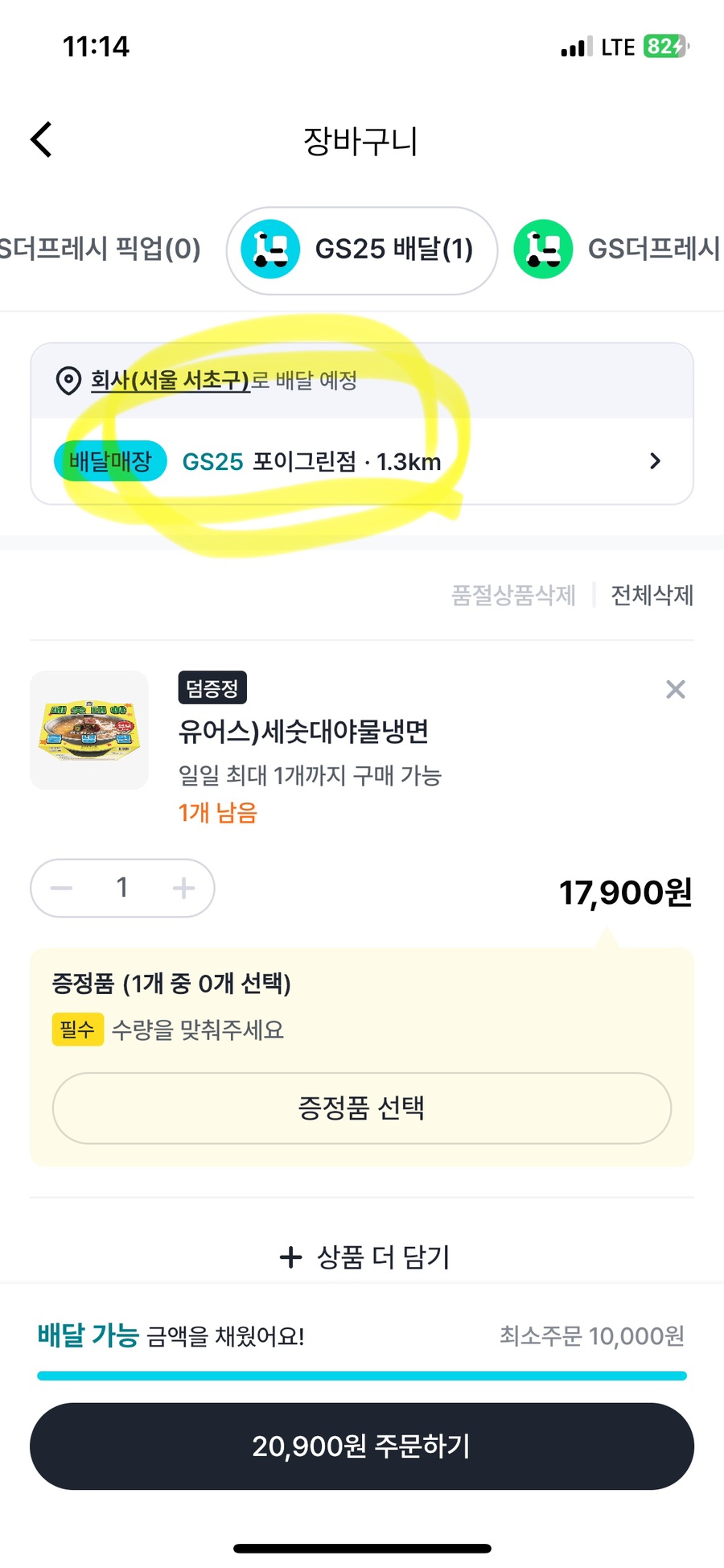724x1568 pixels.
Task: Tap the blue GS25 delivery scooter icon
Action: pyautogui.click(x=270, y=250)
